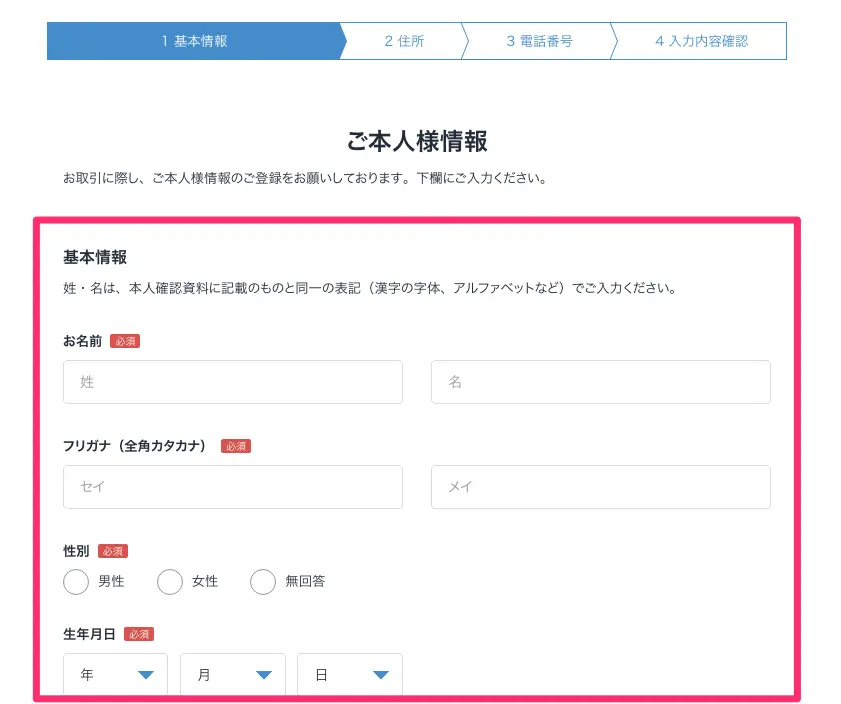Click the 女性 option label text
The image size is (841, 704).
click(x=205, y=581)
